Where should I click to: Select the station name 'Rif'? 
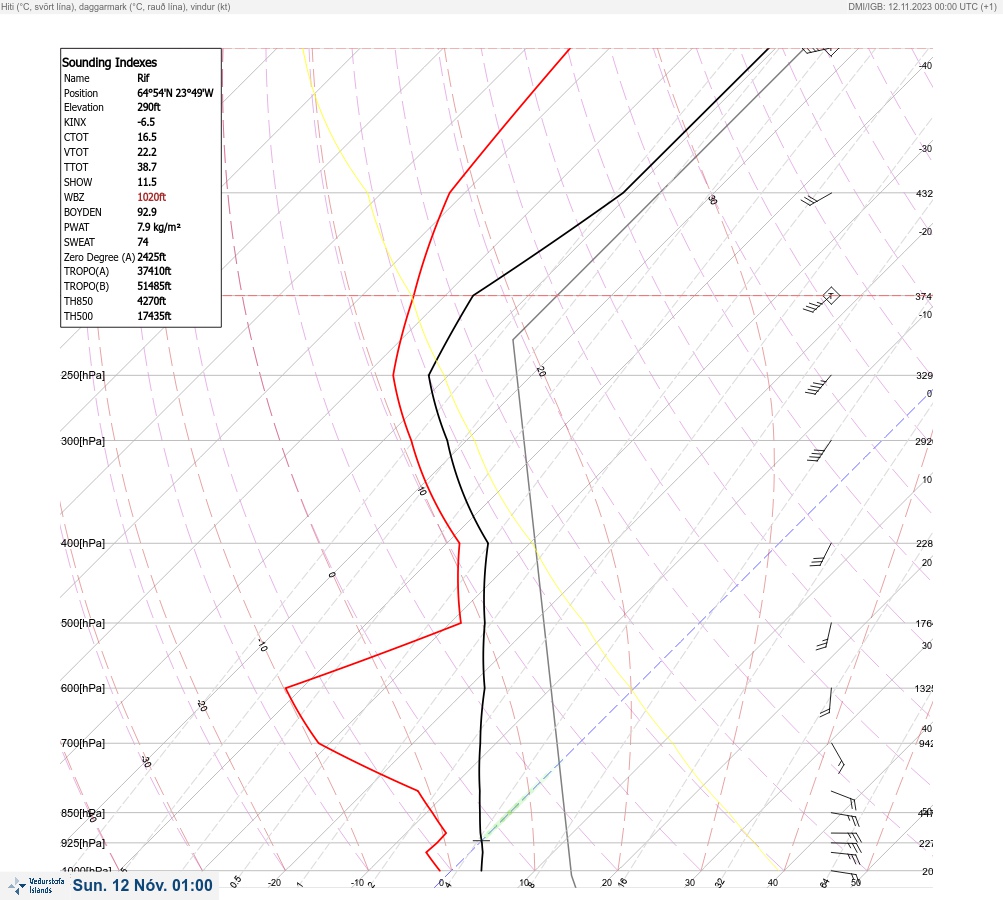click(x=143, y=78)
